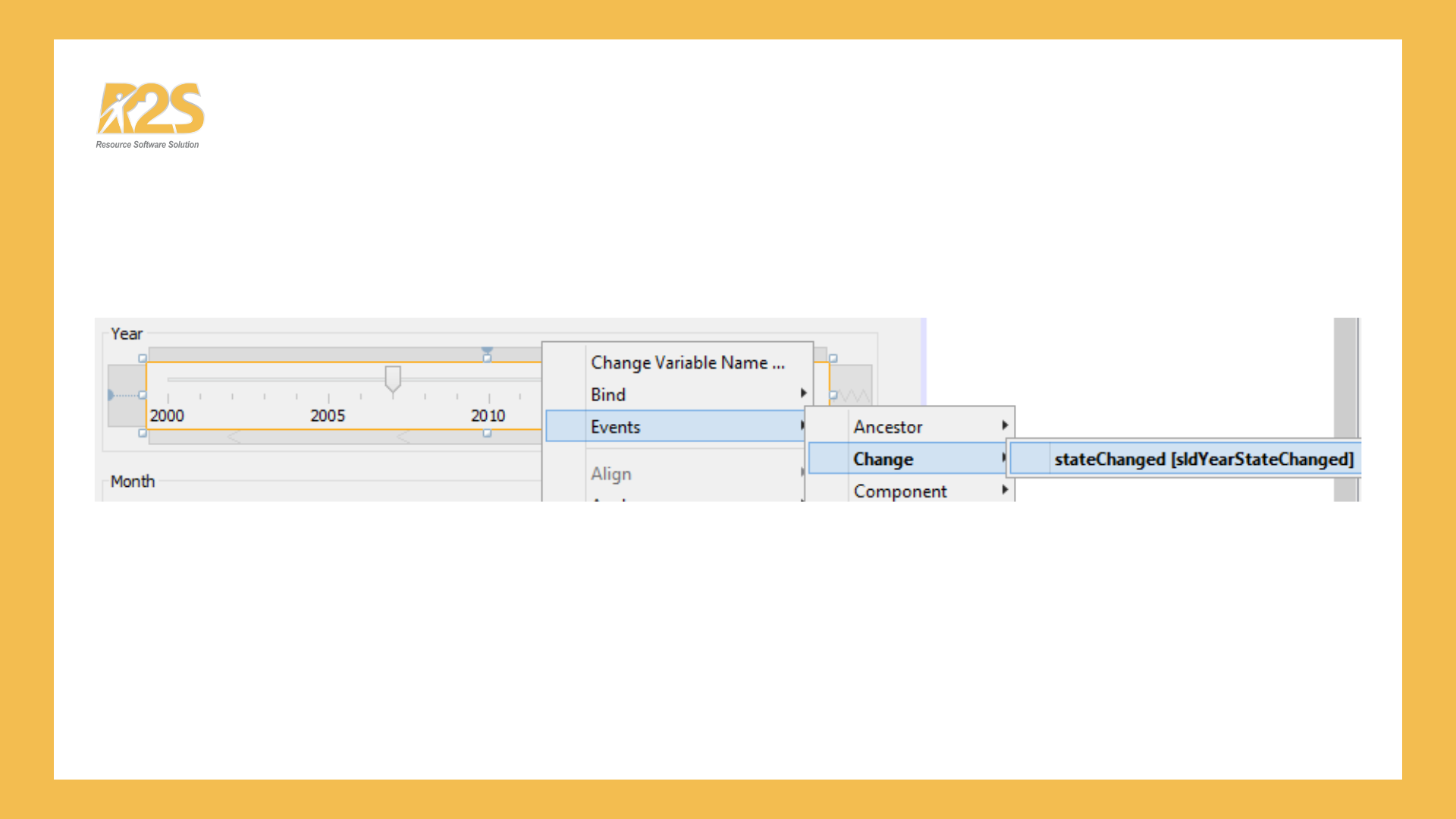The width and height of the screenshot is (1456, 819).
Task: Click the bottom-left resize handle of the slider
Action: 143,433
